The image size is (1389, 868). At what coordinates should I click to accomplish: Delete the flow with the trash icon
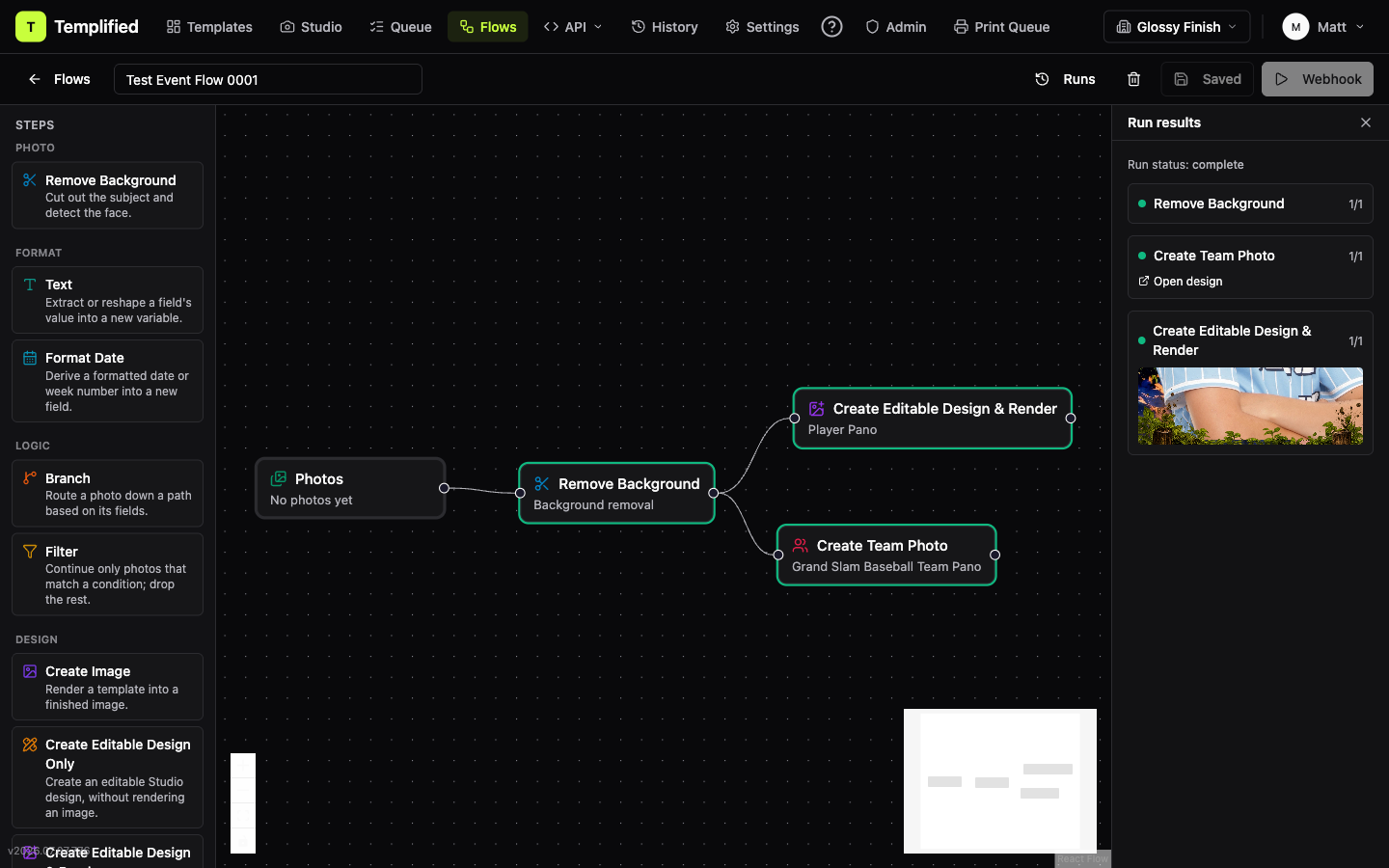(x=1134, y=79)
